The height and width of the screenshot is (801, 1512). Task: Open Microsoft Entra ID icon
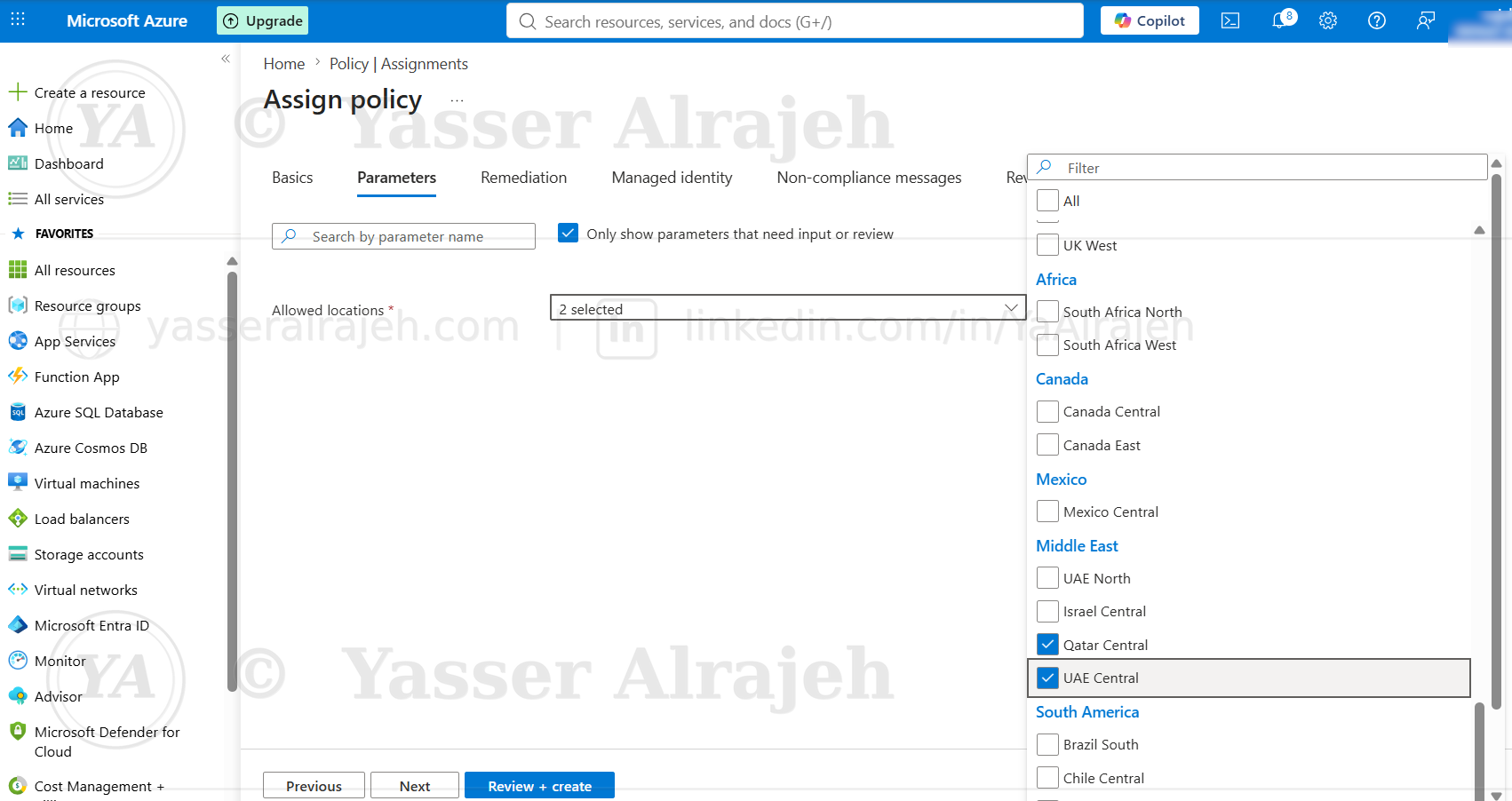tap(18, 625)
